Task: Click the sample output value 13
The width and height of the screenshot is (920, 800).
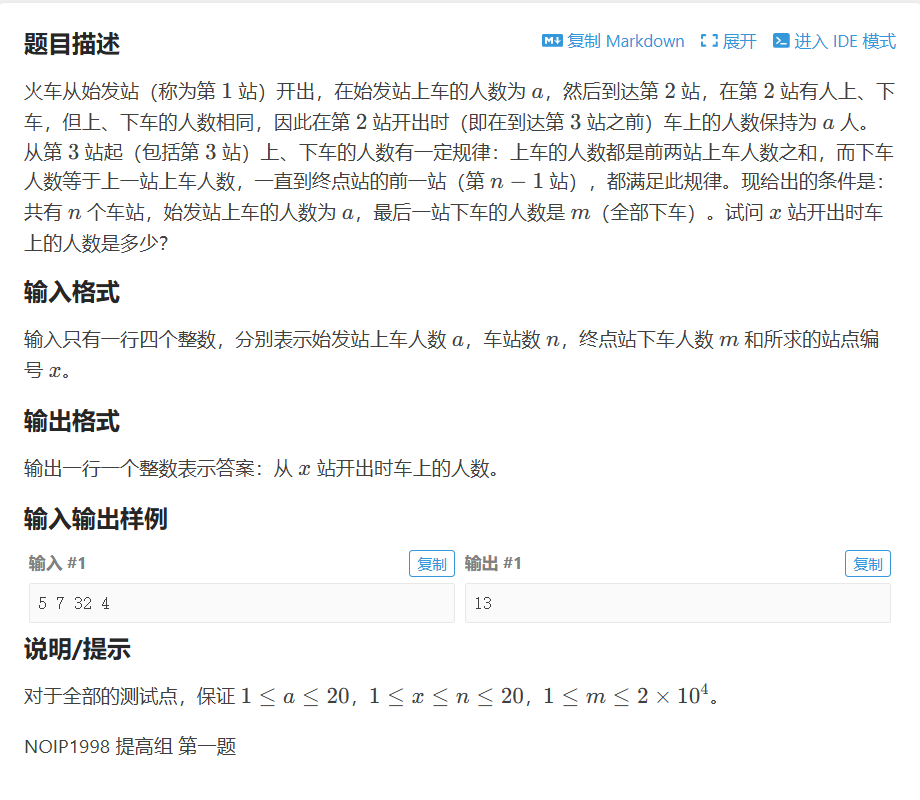Action: point(483,600)
